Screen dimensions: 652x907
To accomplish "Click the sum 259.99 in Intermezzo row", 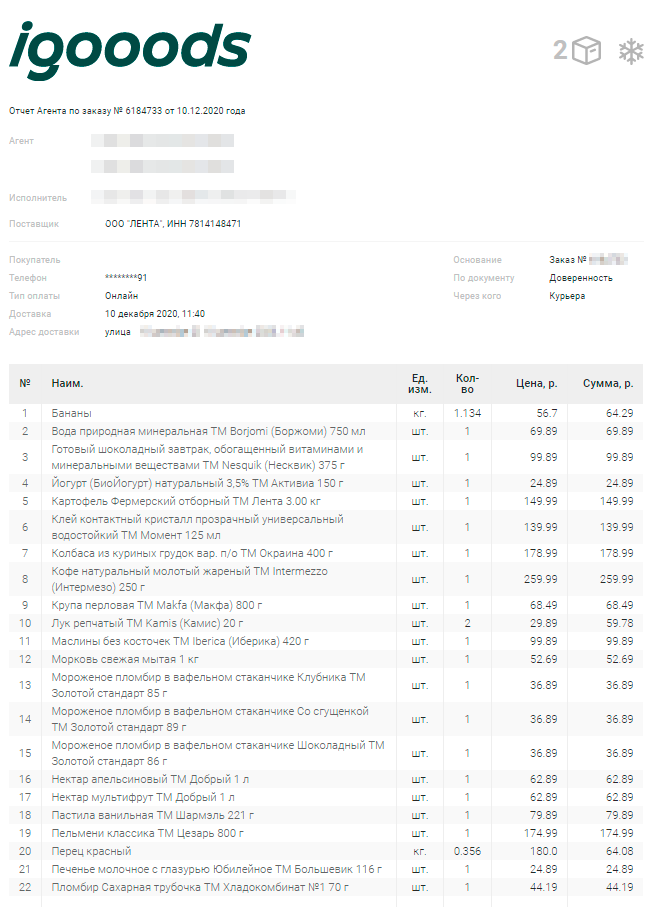I will click(x=616, y=579).
